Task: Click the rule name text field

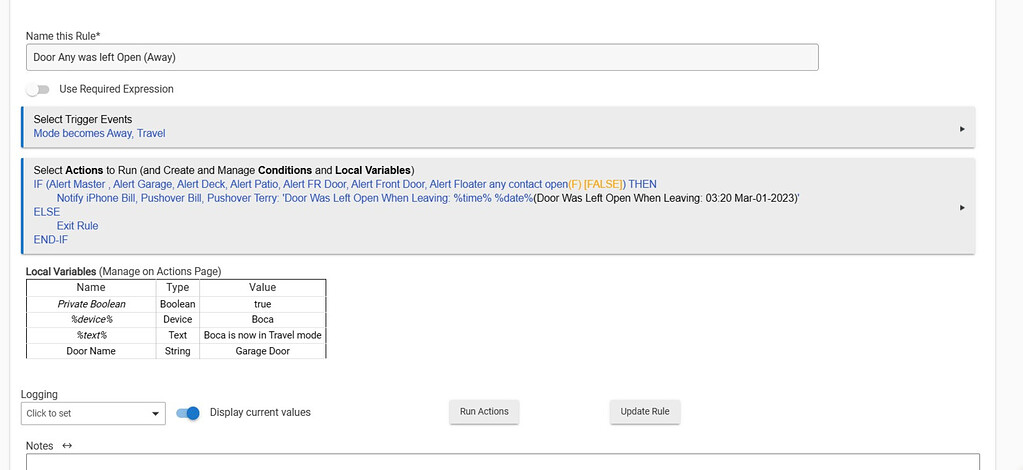Action: click(421, 57)
